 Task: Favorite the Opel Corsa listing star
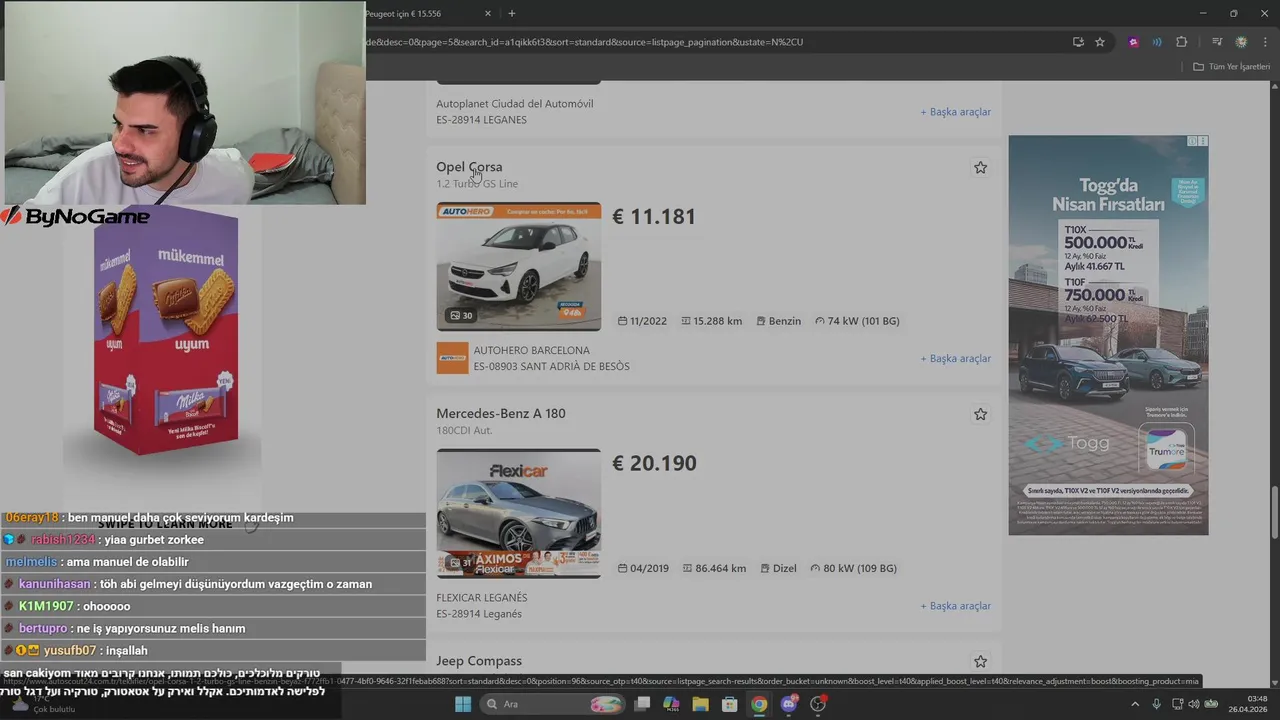point(980,168)
